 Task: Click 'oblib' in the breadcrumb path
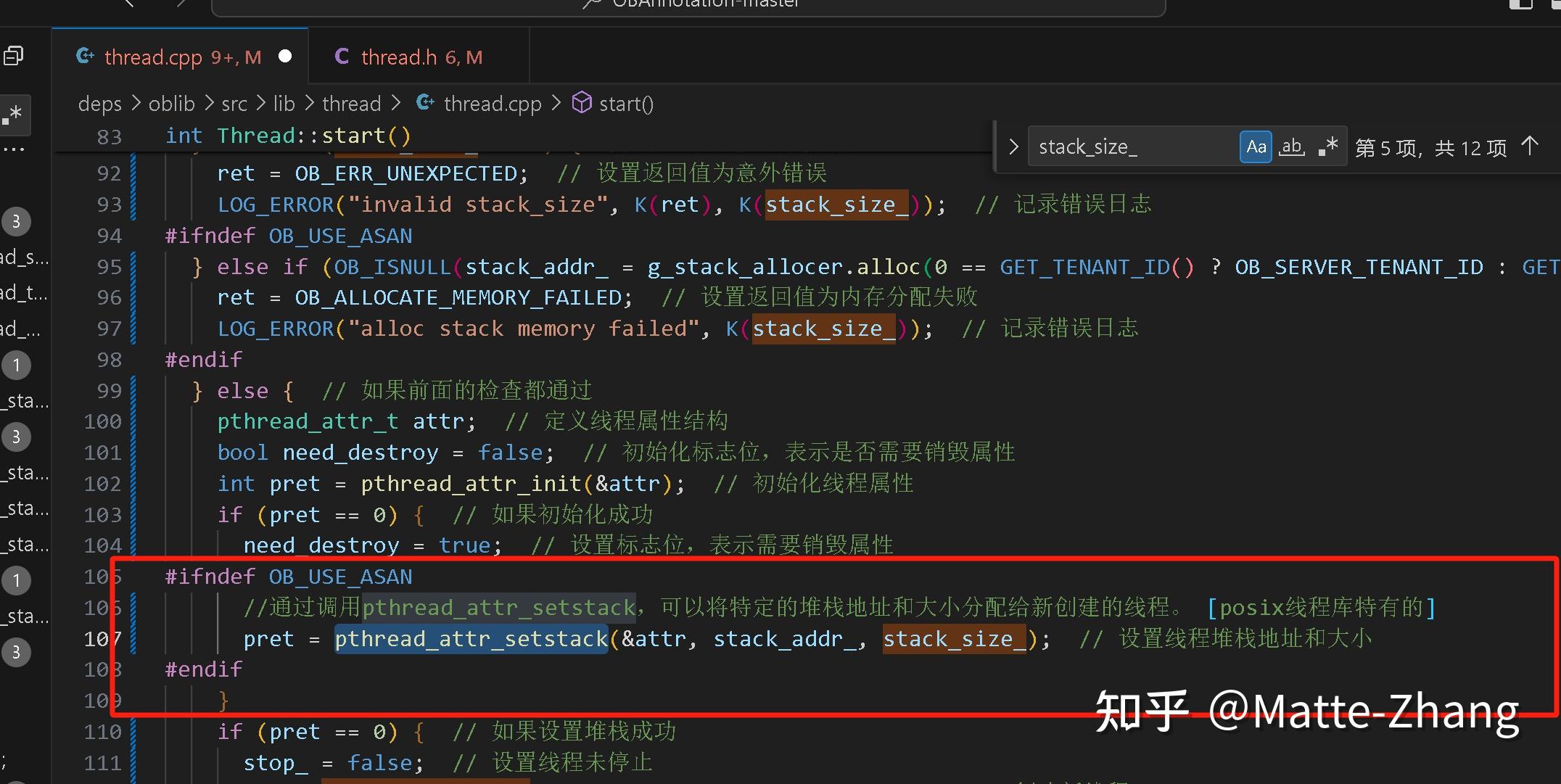172,103
